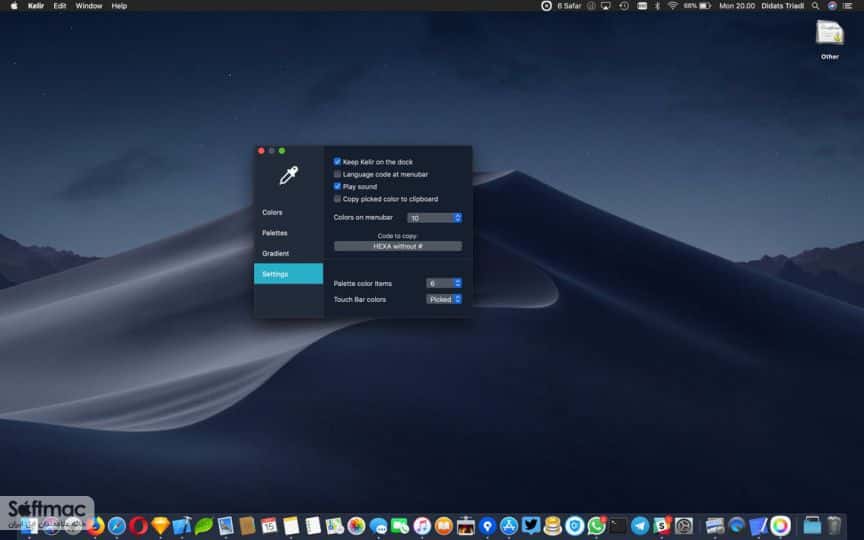Click the Spotlight search icon in menu bar
Viewport: 864px width, 540px height.
[x=815, y=6]
